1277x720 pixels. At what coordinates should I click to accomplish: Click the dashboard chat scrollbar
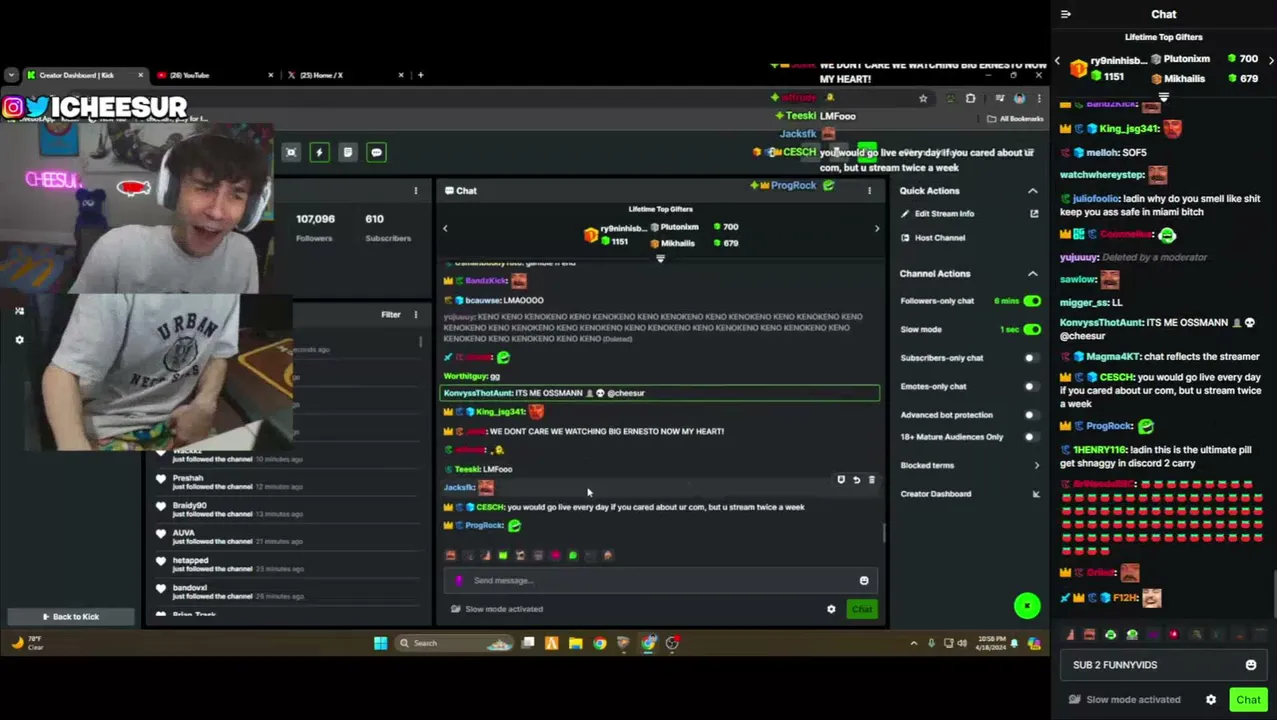pos(884,532)
